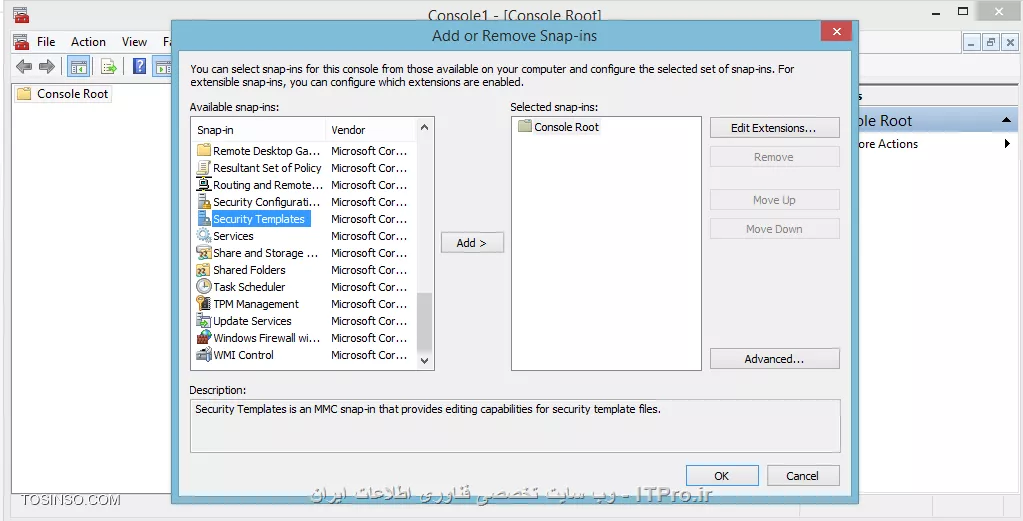Select the Update Services snap-in row
The image size is (1023, 521).
tap(304, 320)
